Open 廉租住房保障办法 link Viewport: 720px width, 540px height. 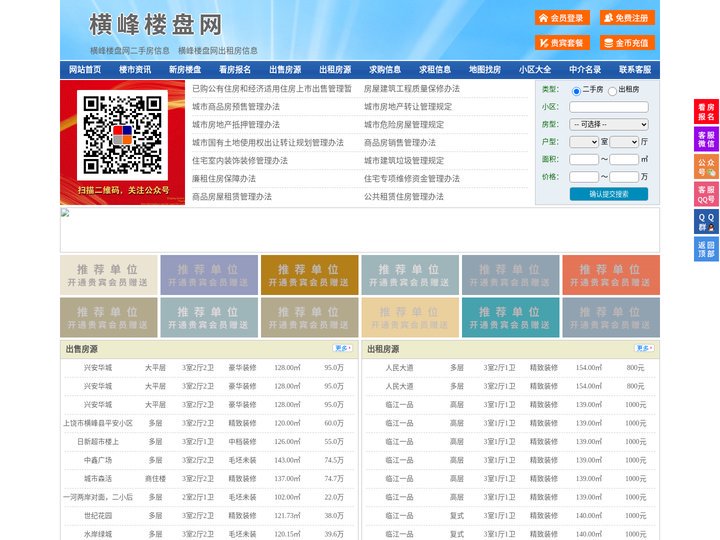[224, 179]
